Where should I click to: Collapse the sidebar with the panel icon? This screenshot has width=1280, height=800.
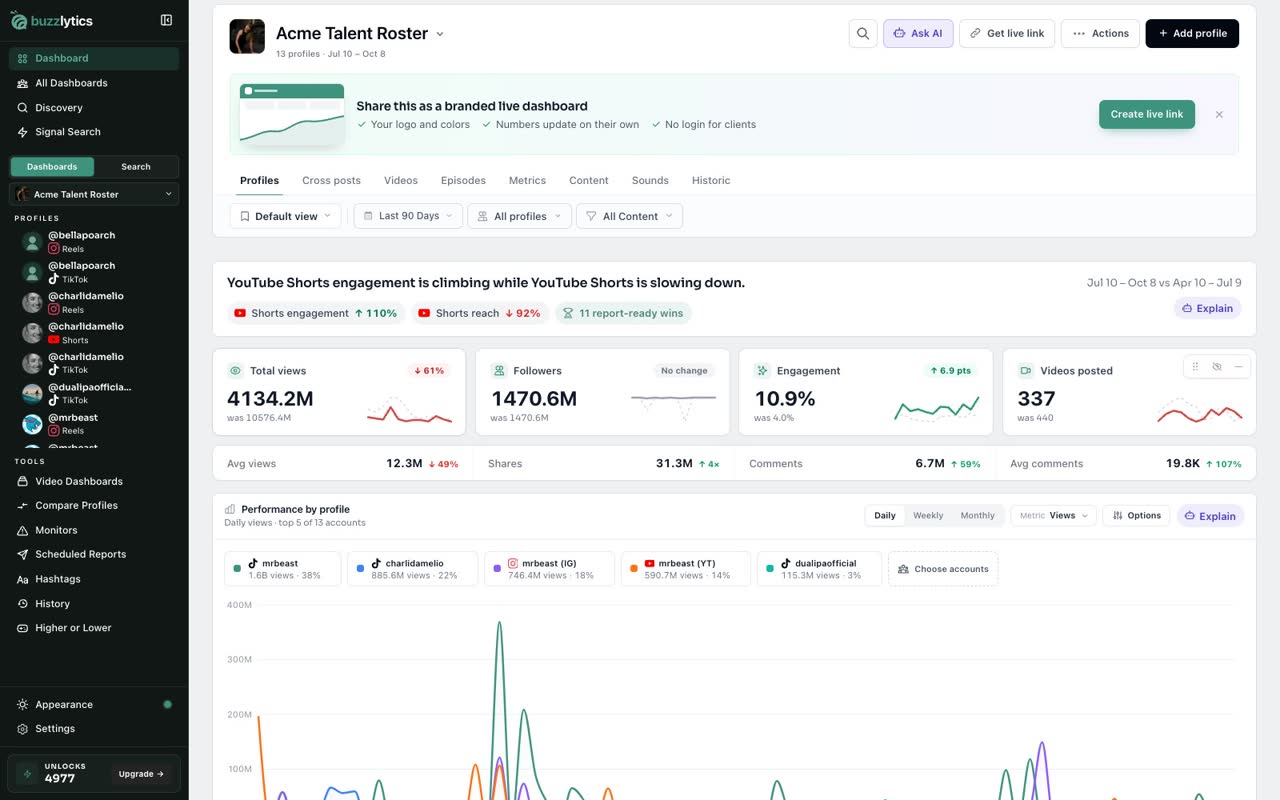tap(166, 20)
